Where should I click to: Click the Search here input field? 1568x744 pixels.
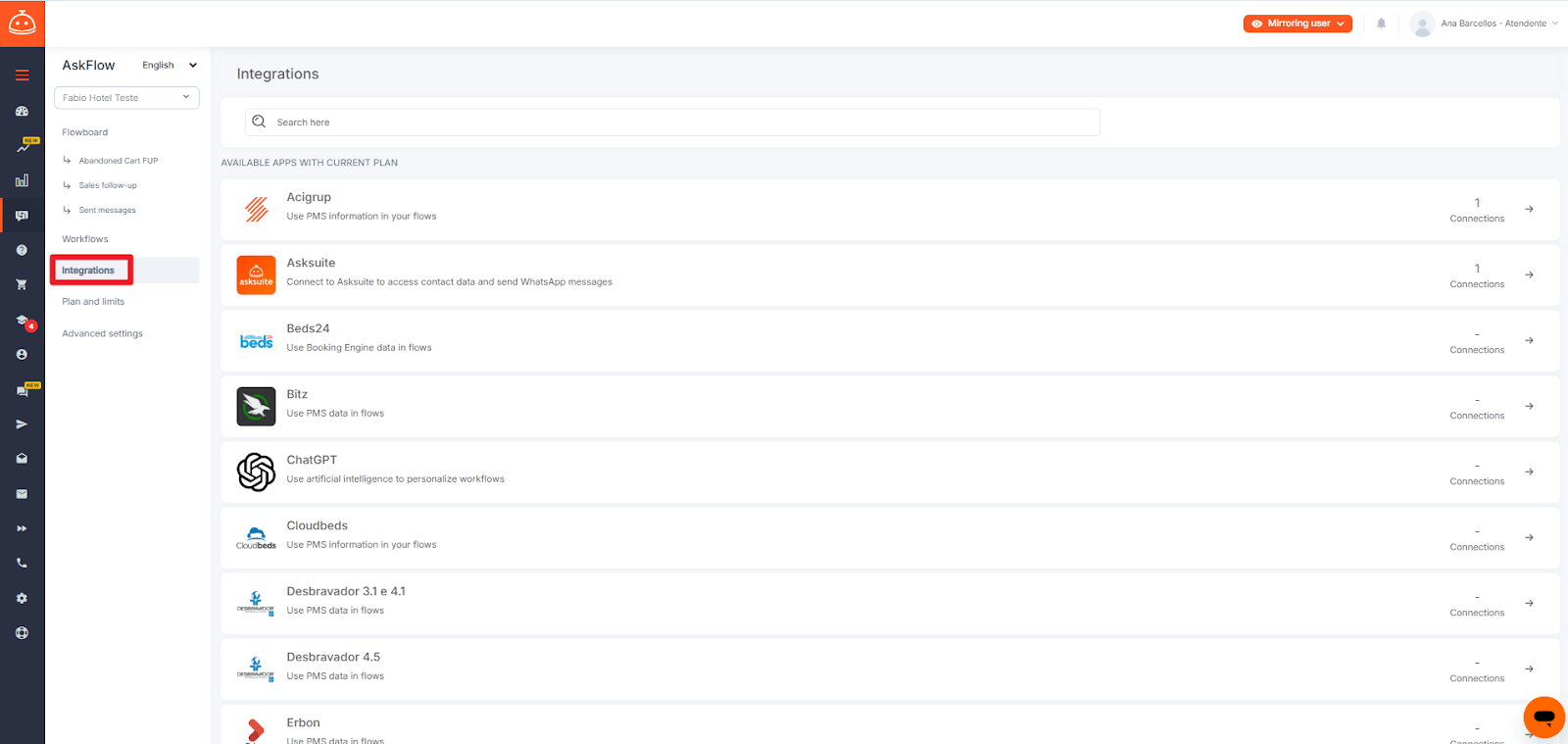click(x=672, y=123)
